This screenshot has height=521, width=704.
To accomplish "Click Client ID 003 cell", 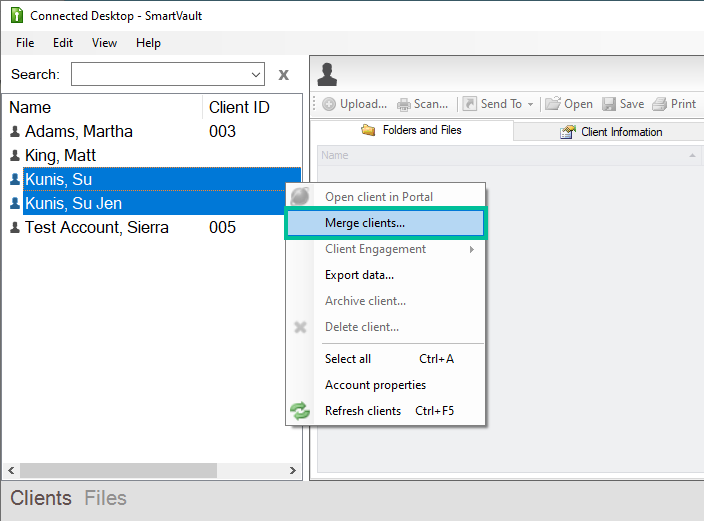I will [222, 131].
